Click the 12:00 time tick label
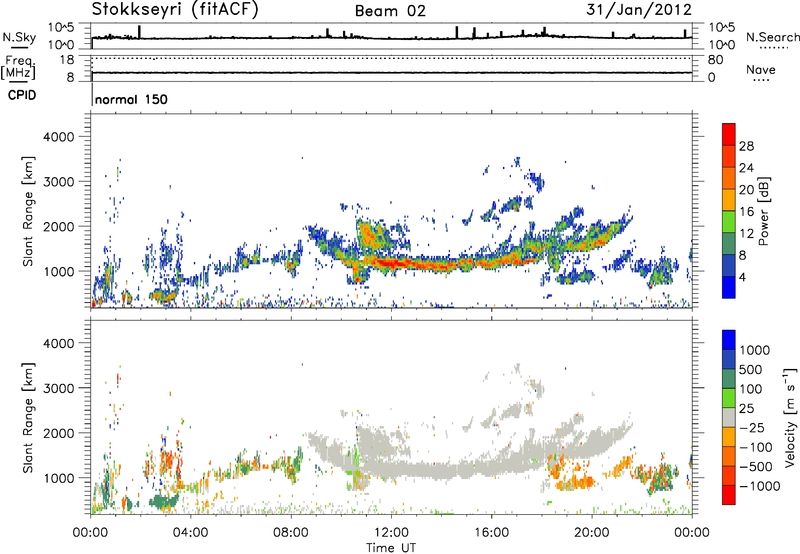The width and height of the screenshot is (800, 554). [x=391, y=533]
